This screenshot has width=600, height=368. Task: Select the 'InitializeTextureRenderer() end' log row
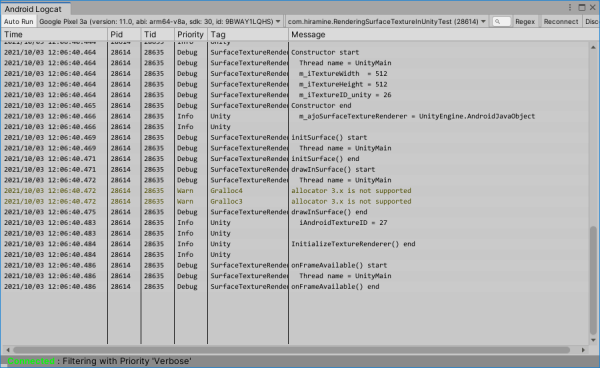point(295,244)
